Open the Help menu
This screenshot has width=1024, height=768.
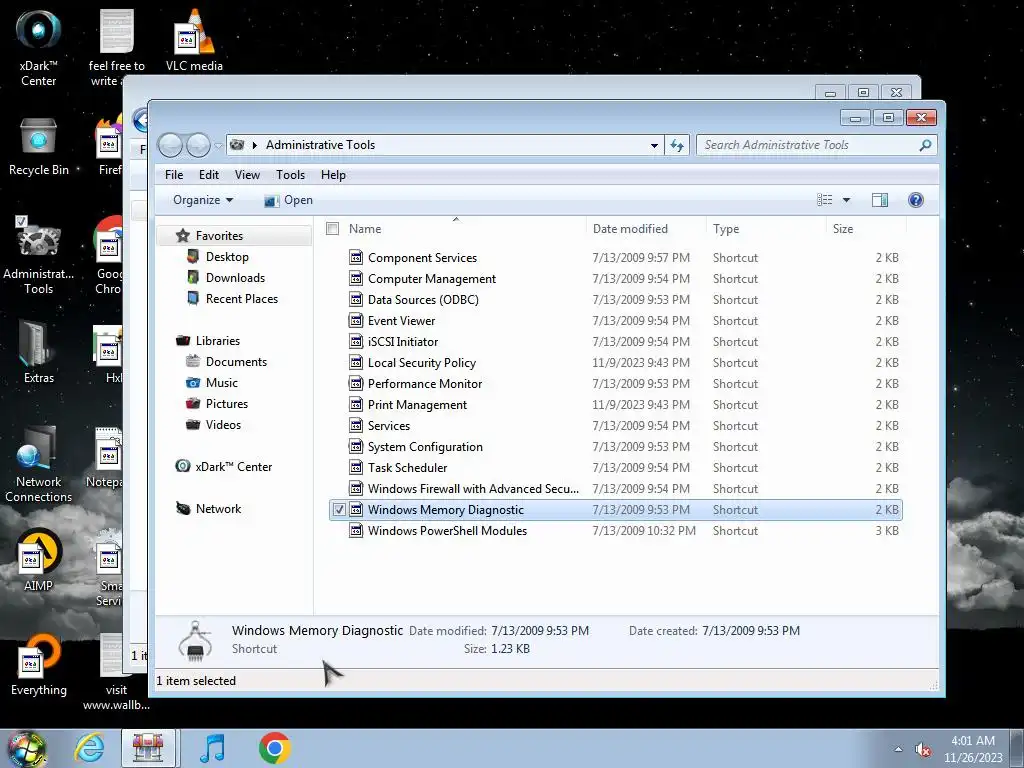pos(333,175)
